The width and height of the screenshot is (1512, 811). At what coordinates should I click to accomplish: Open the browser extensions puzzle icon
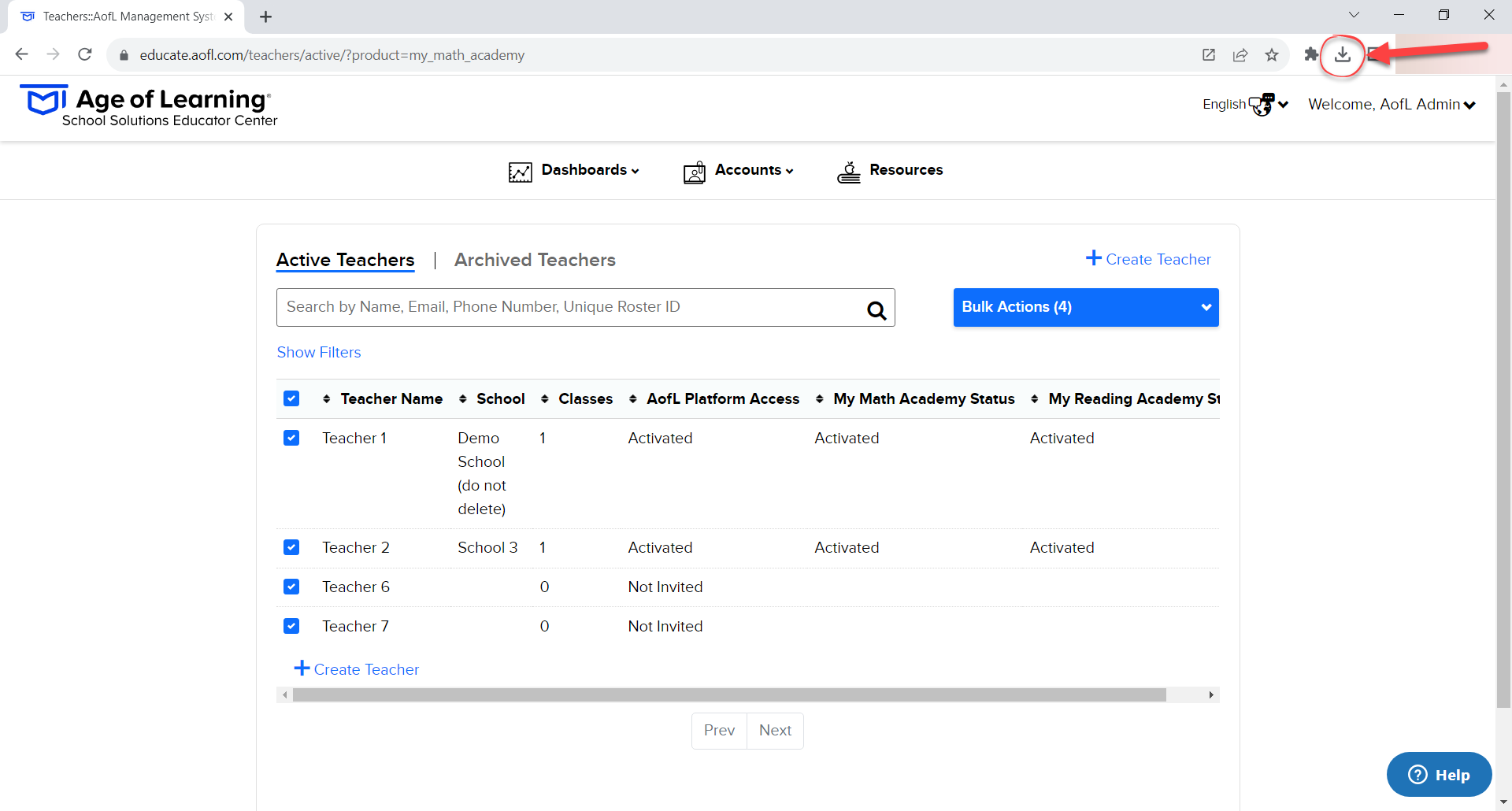pyautogui.click(x=1311, y=54)
